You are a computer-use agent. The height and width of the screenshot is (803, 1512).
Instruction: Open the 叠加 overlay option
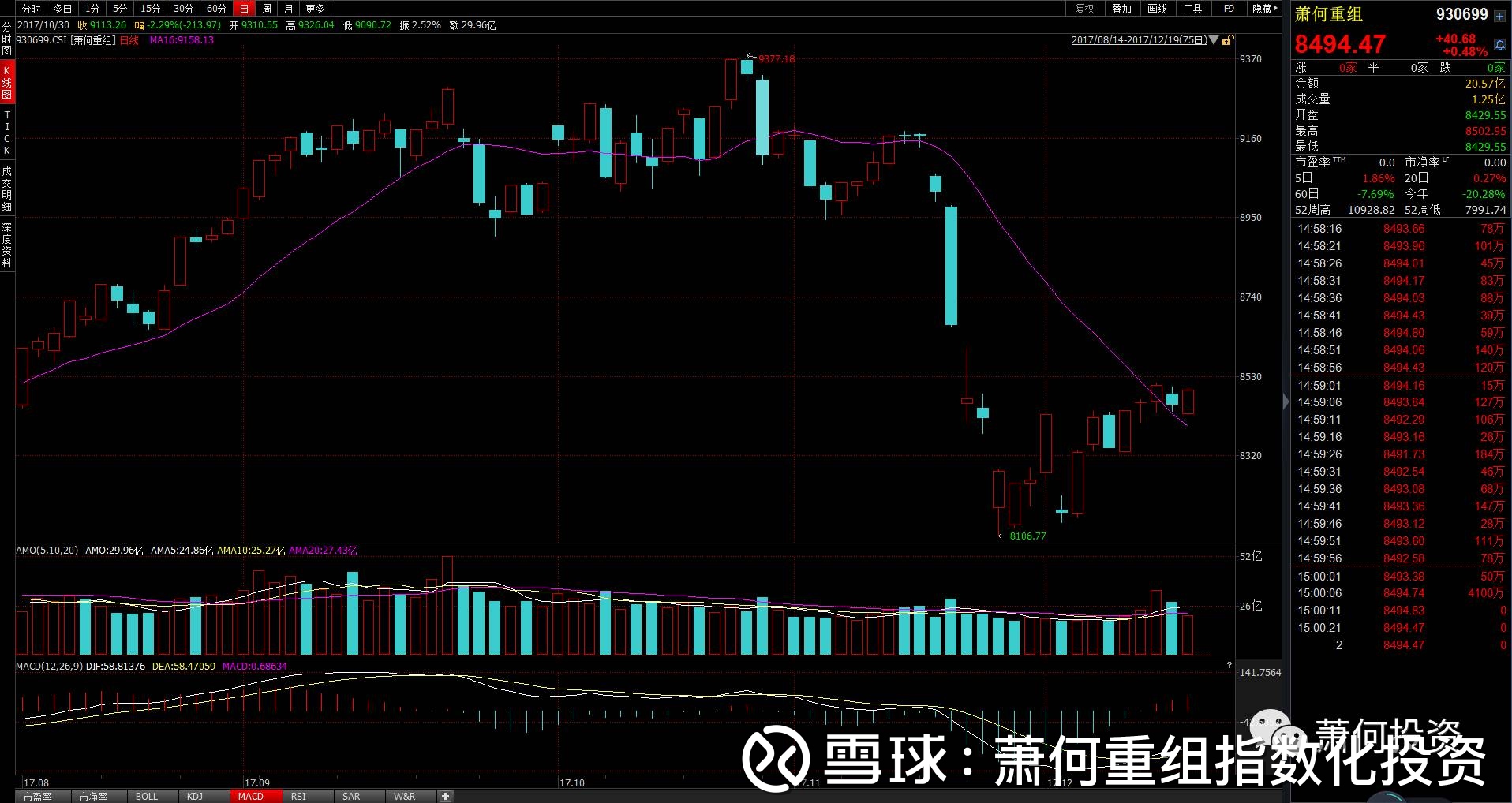1121,9
